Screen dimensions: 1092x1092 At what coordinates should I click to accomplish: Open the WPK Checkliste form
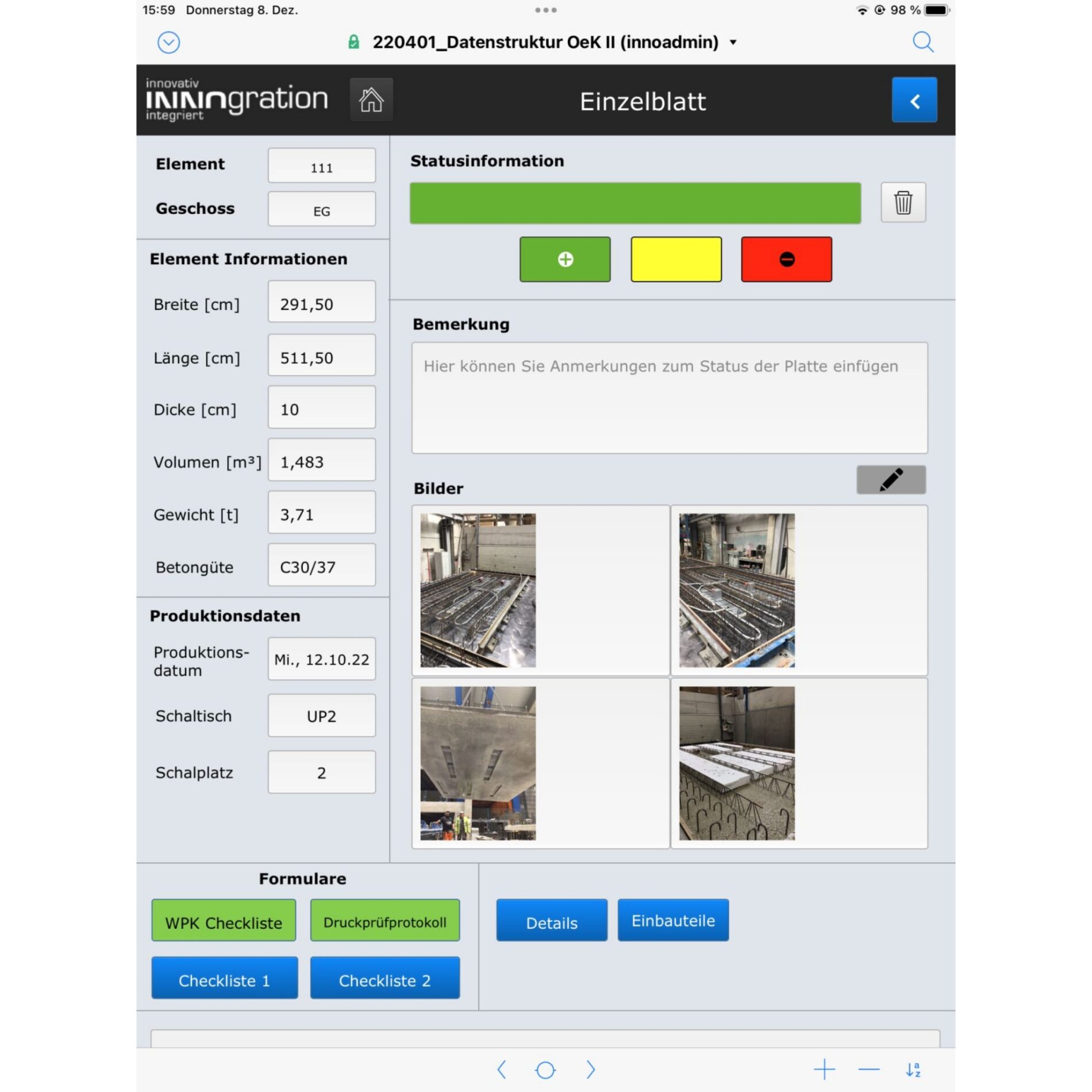[x=223, y=921]
